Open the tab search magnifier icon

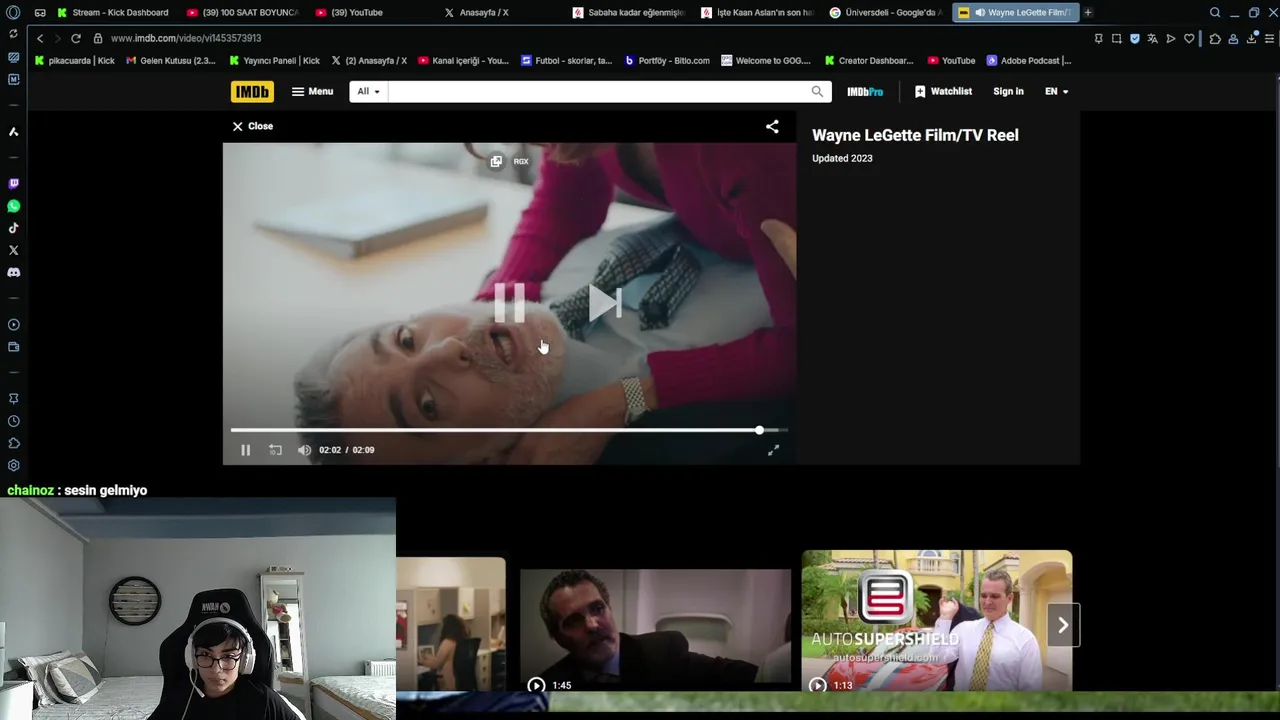tap(1215, 13)
